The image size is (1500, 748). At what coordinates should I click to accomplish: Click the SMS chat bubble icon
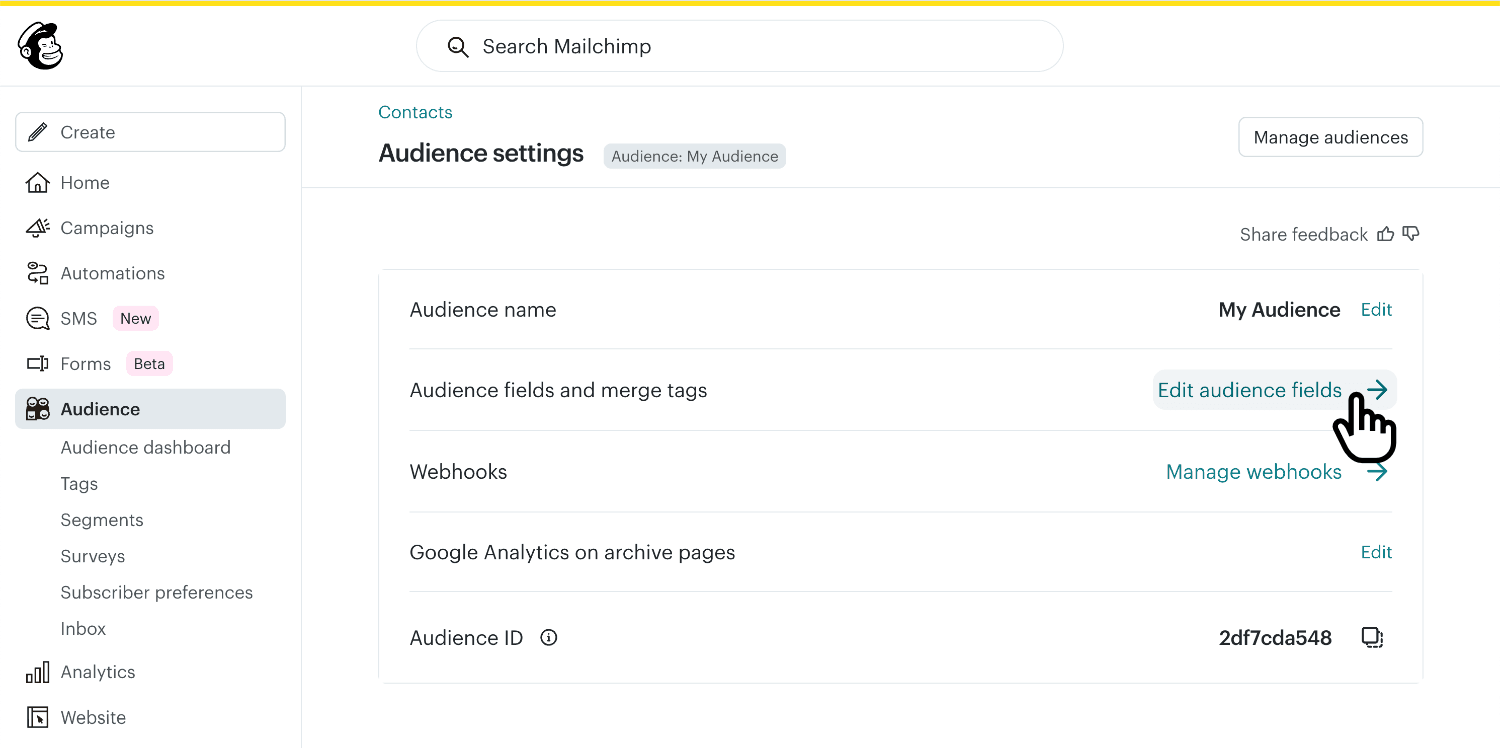[x=38, y=319]
